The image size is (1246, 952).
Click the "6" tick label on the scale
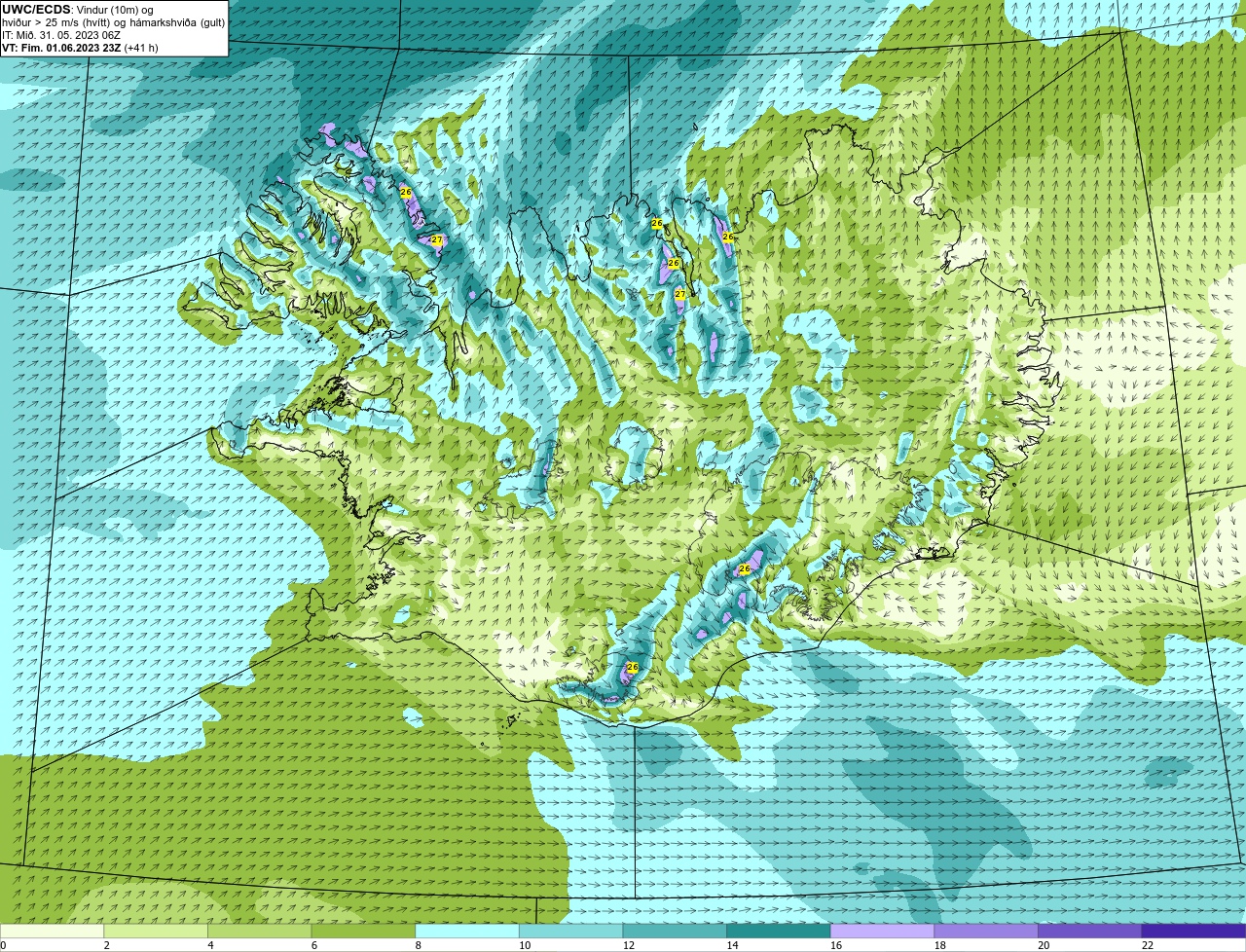point(314,945)
